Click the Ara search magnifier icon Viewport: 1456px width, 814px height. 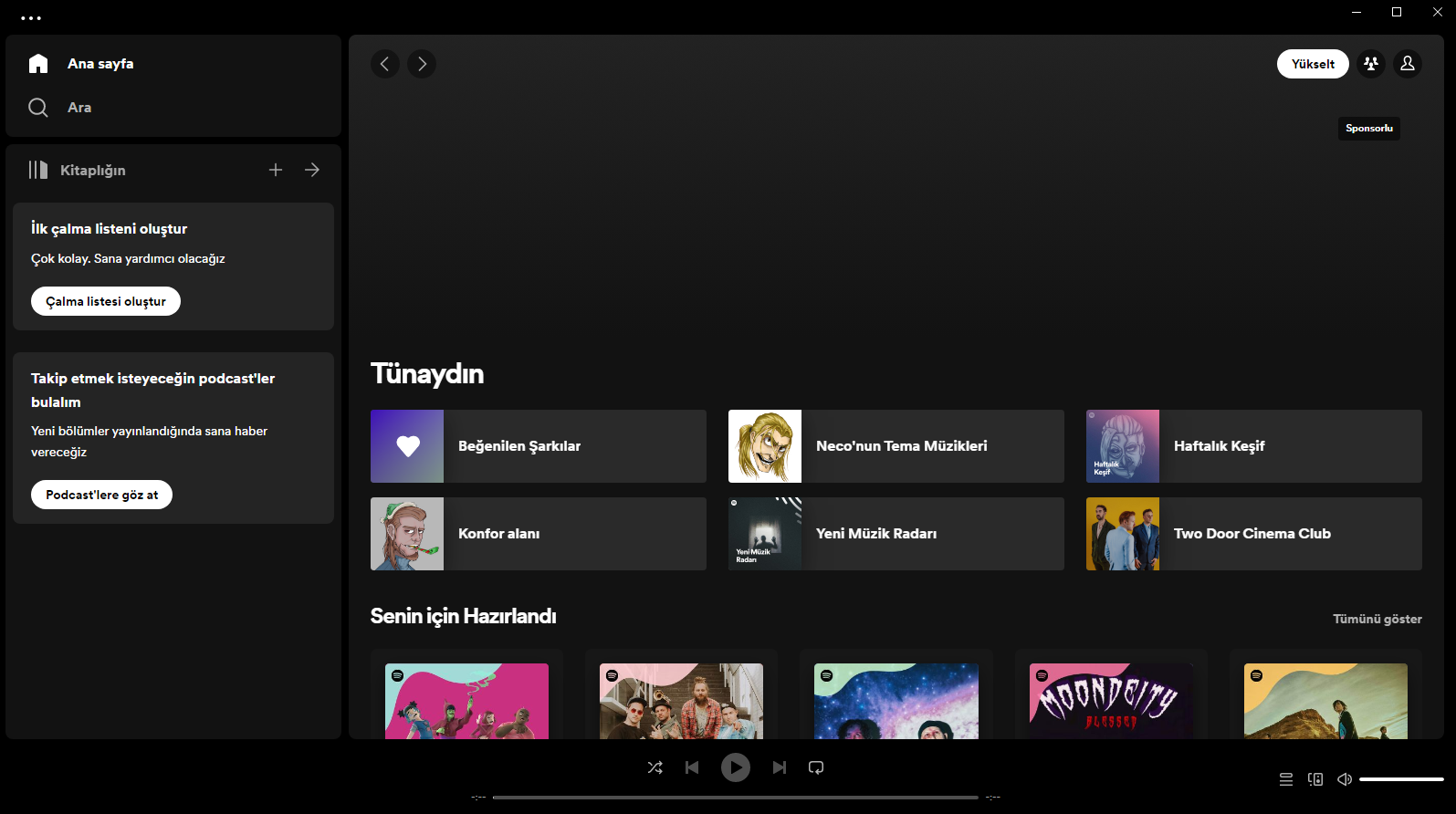38,108
